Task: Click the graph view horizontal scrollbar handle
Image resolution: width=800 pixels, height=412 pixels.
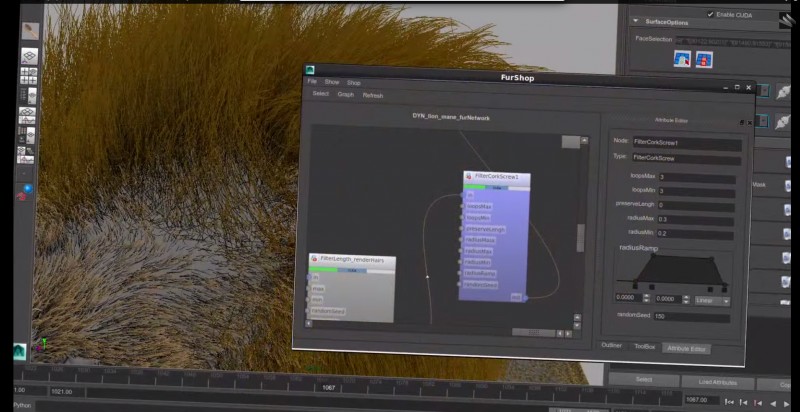Action: [x=534, y=332]
